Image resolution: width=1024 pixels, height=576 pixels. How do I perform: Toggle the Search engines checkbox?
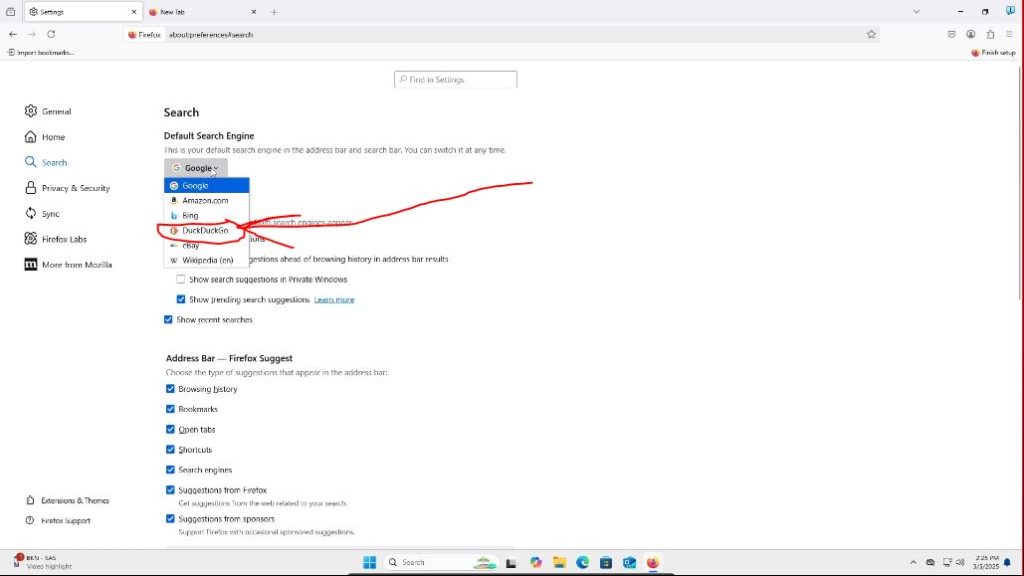pos(170,470)
